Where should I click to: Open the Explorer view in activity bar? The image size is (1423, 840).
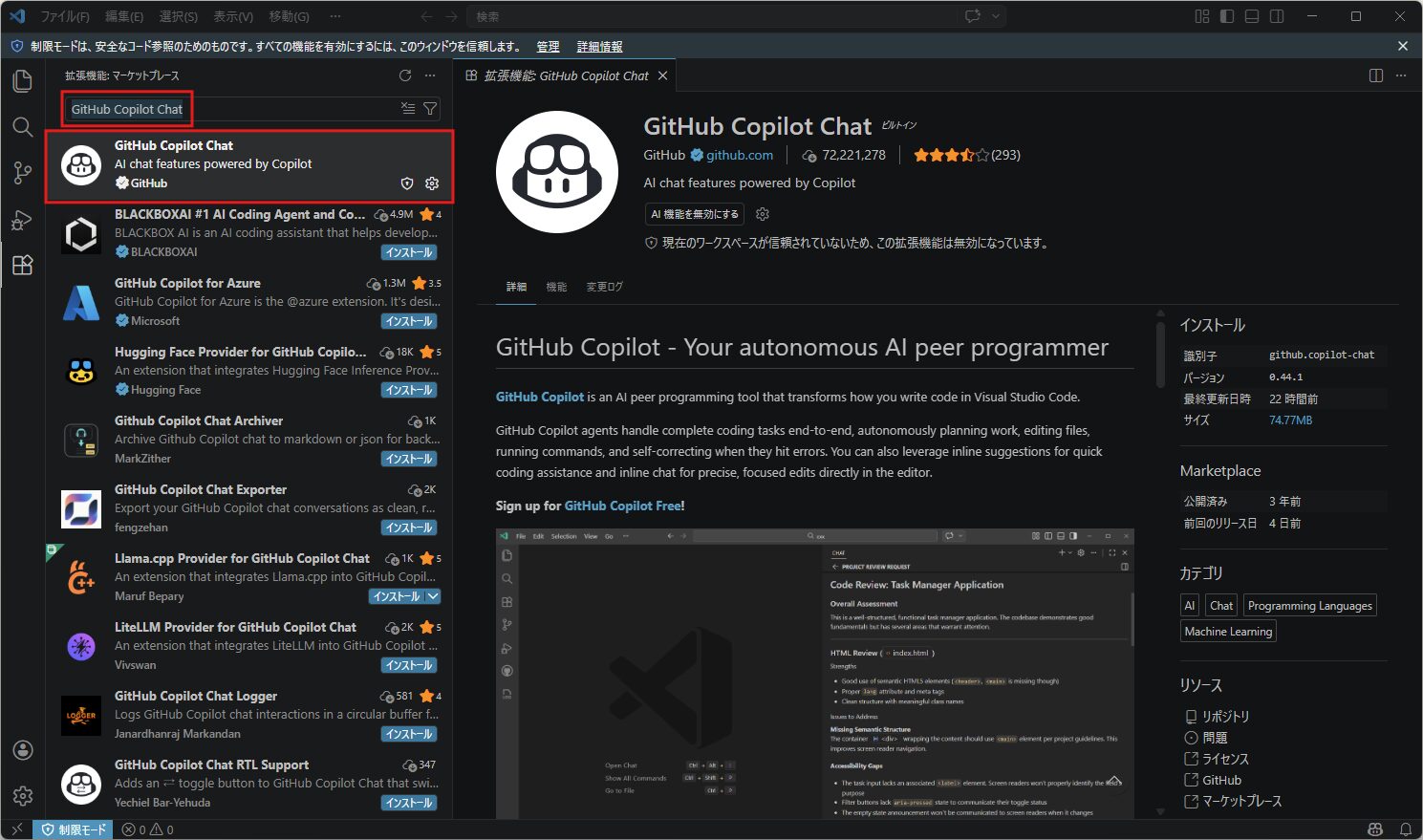click(22, 81)
